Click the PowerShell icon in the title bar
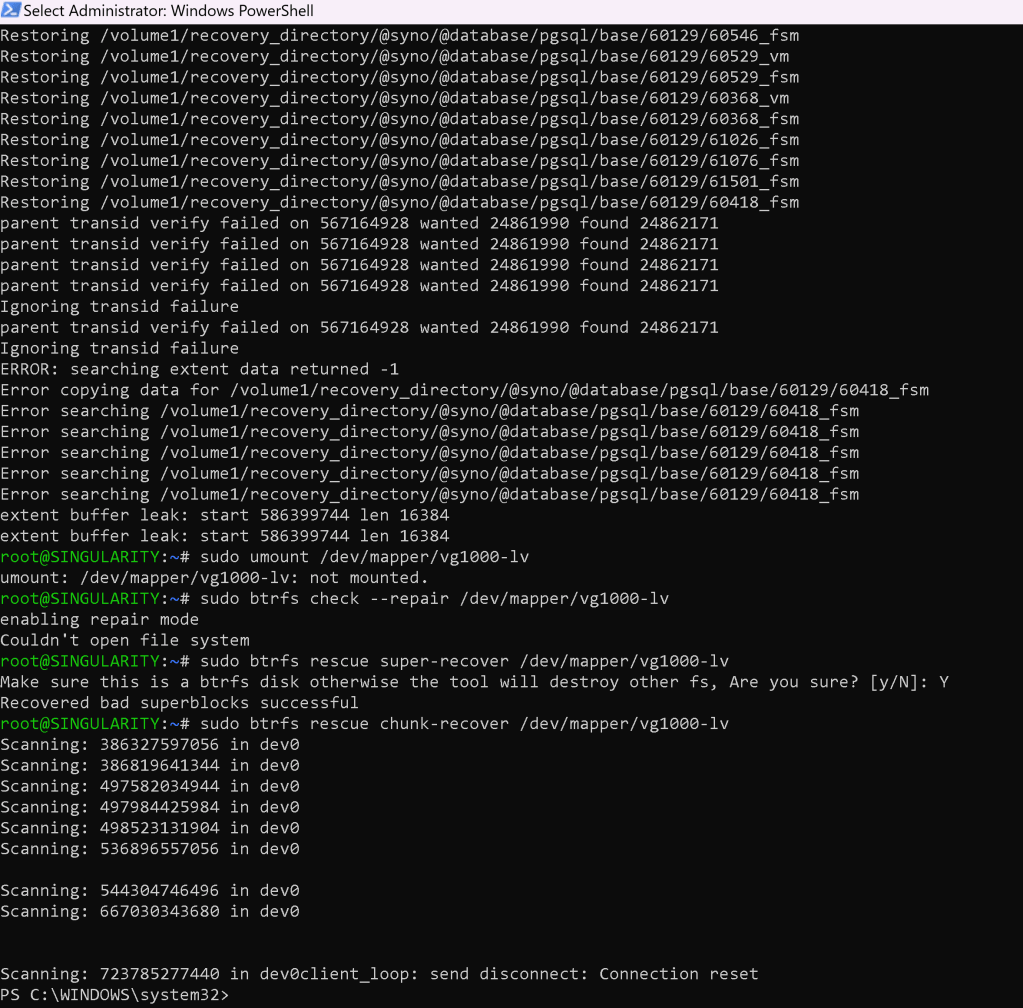Viewport: 1023px width, 1008px height. pos(10,10)
